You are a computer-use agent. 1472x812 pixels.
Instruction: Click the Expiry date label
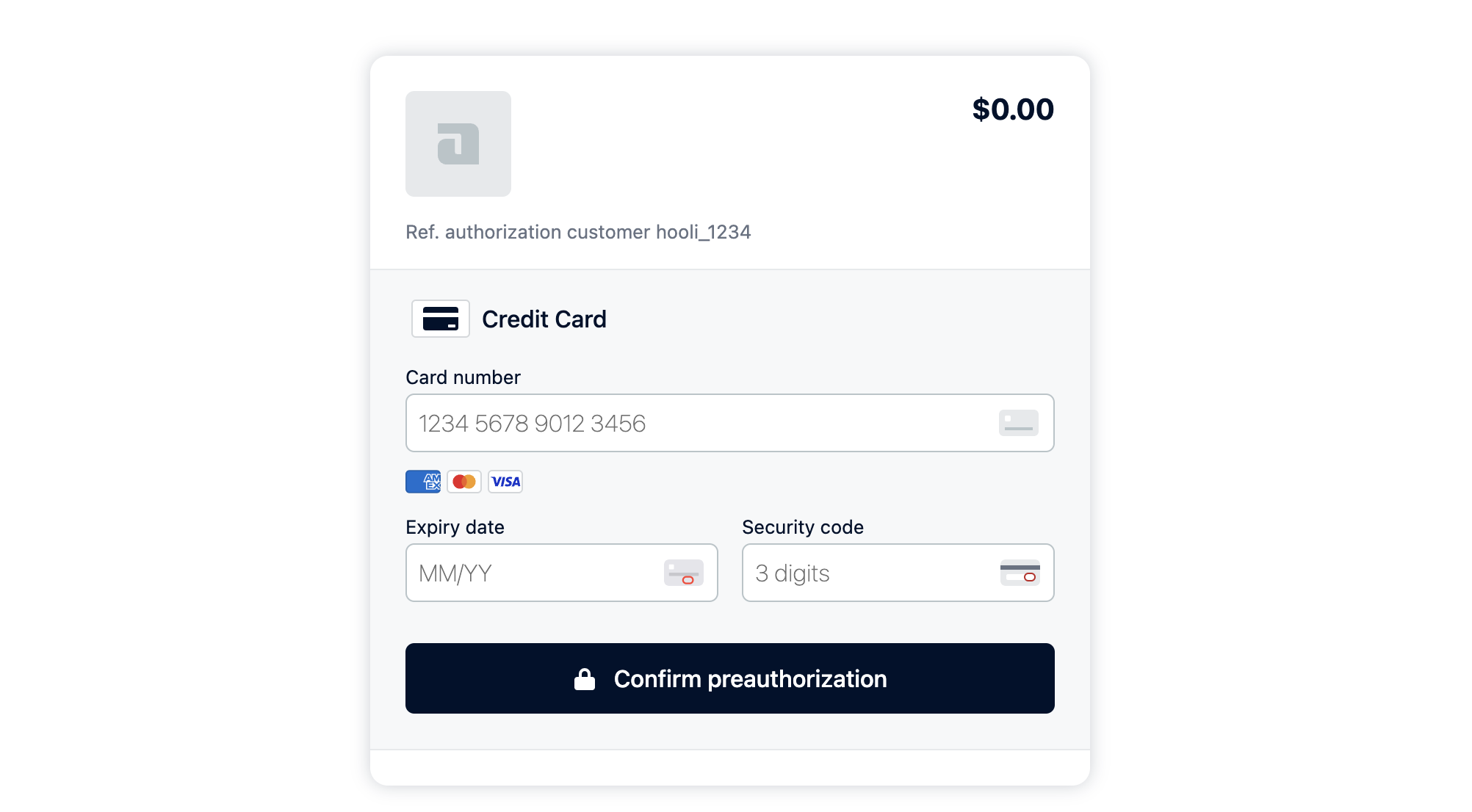455,527
